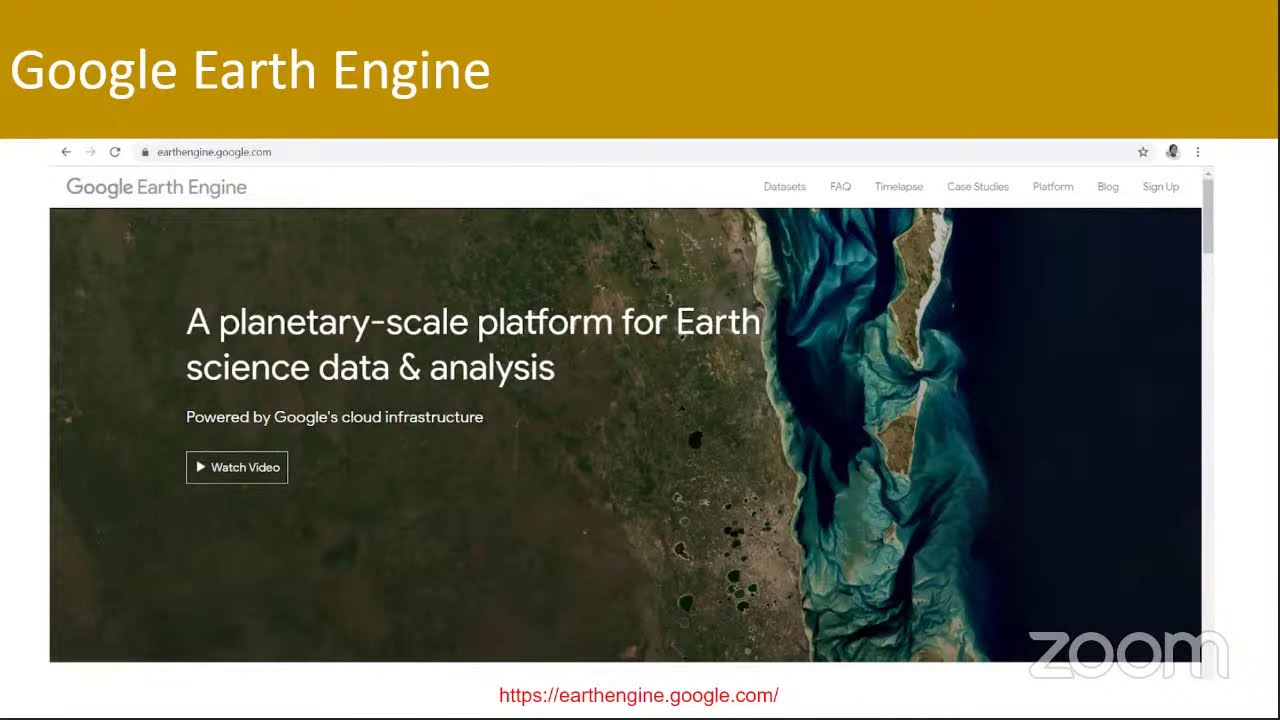Click the Sign Up link
The image size is (1280, 720).
(1161, 187)
